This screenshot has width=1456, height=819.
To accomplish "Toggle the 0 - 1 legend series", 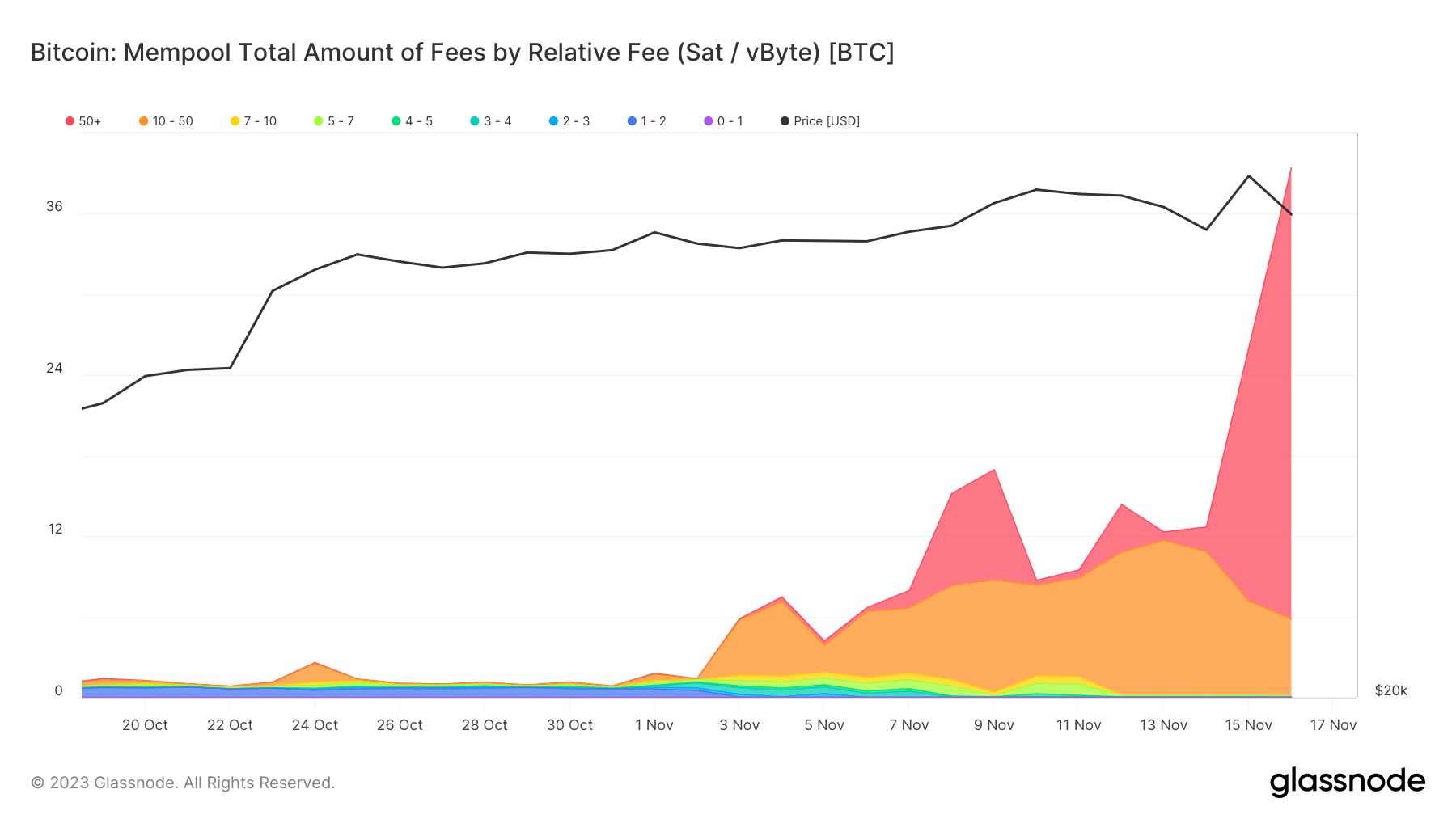I will (x=723, y=121).
